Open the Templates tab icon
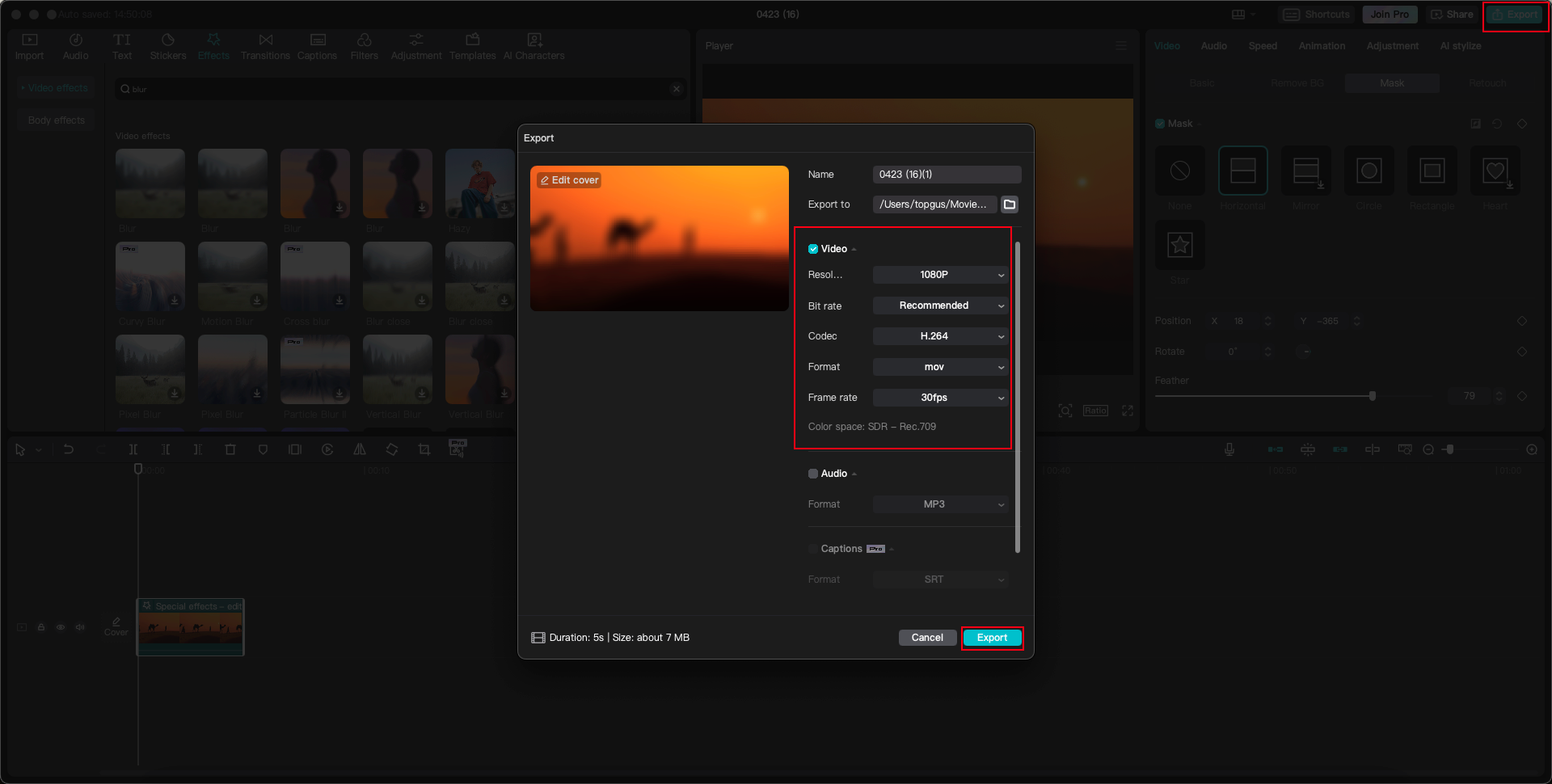1552x784 pixels. point(473,40)
